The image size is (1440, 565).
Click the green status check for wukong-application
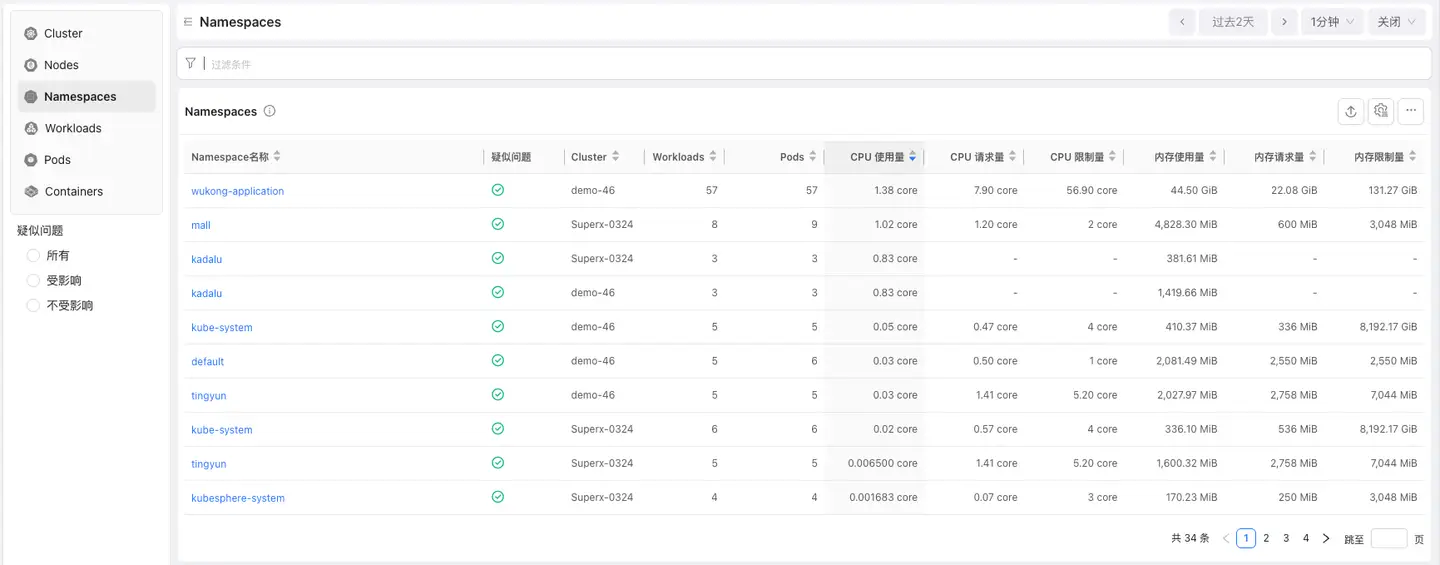pyautogui.click(x=498, y=190)
